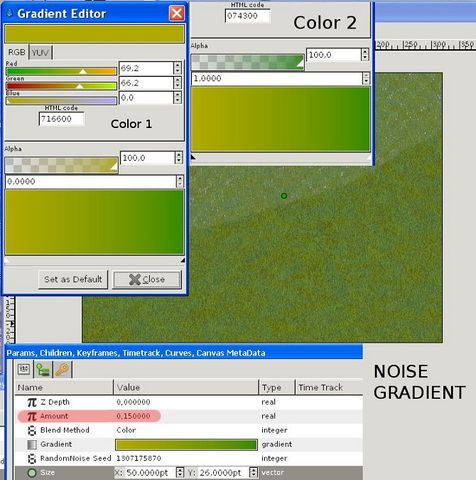The image size is (476, 480).
Task: Click the Green value stepper arrows
Action: click(177, 83)
